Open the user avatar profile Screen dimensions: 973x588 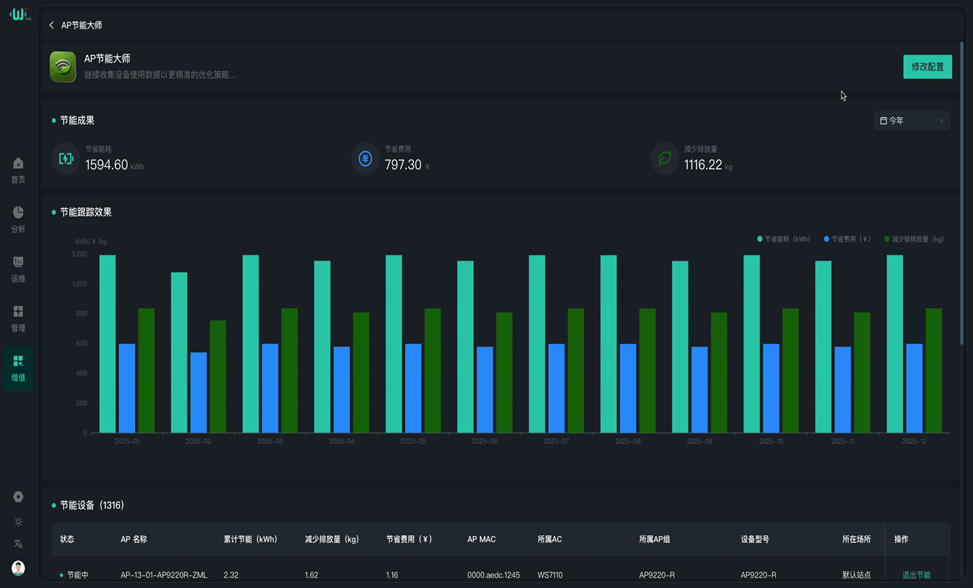point(18,568)
